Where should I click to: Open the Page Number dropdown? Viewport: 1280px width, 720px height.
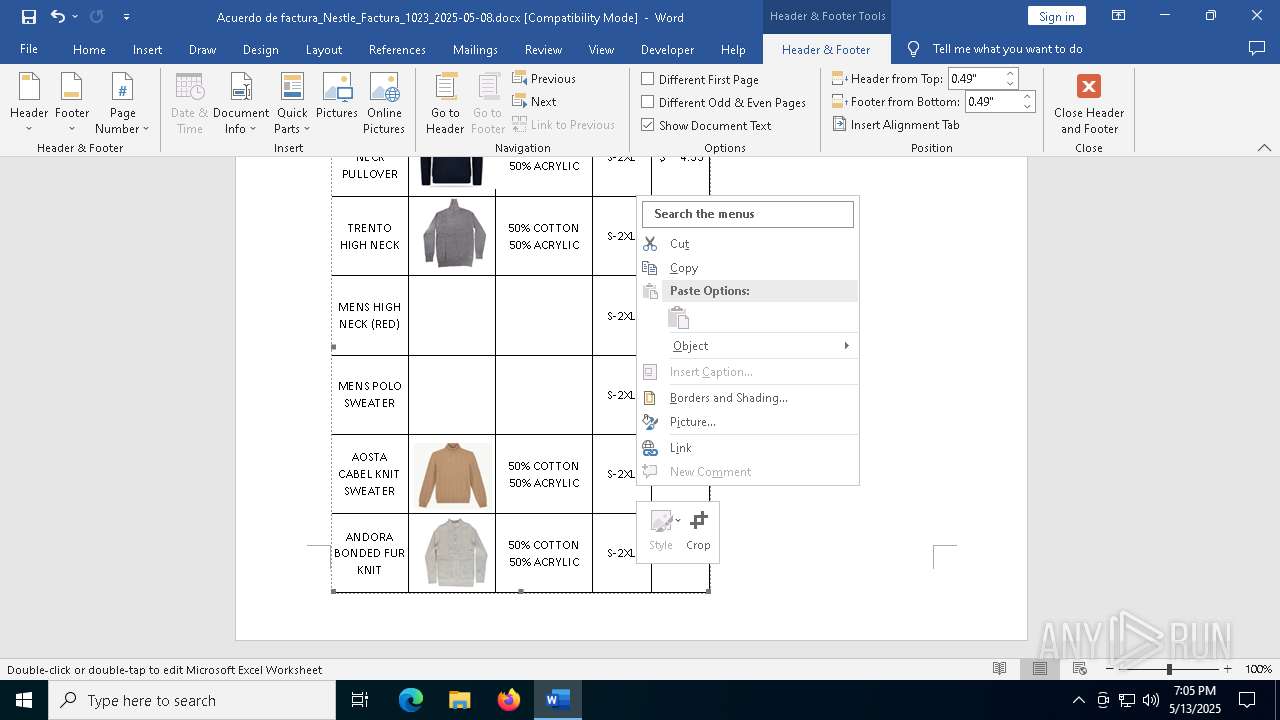[122, 103]
